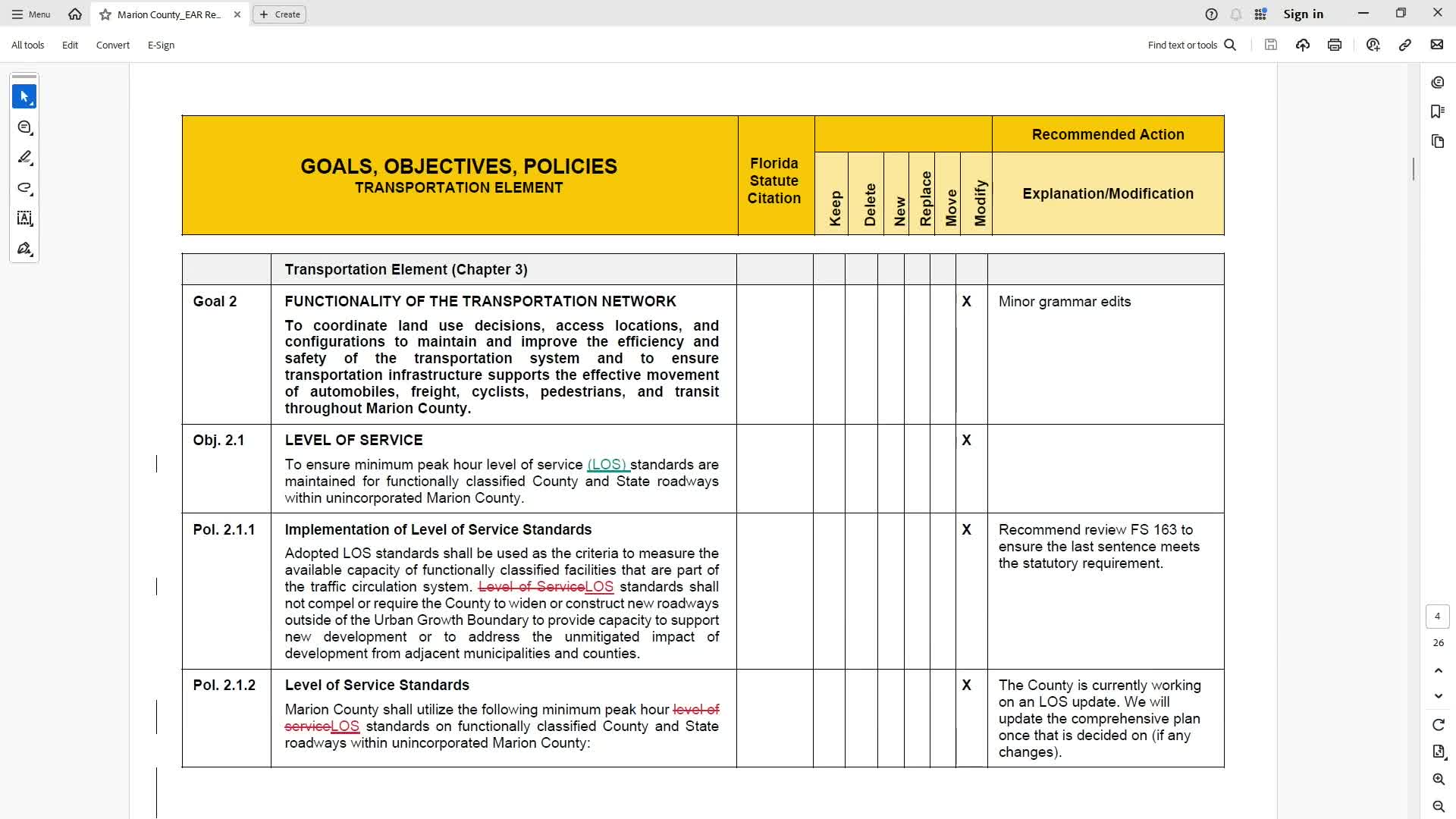Viewport: 1456px width, 819px height.
Task: Select the Fill and Sign tool
Action: [24, 249]
